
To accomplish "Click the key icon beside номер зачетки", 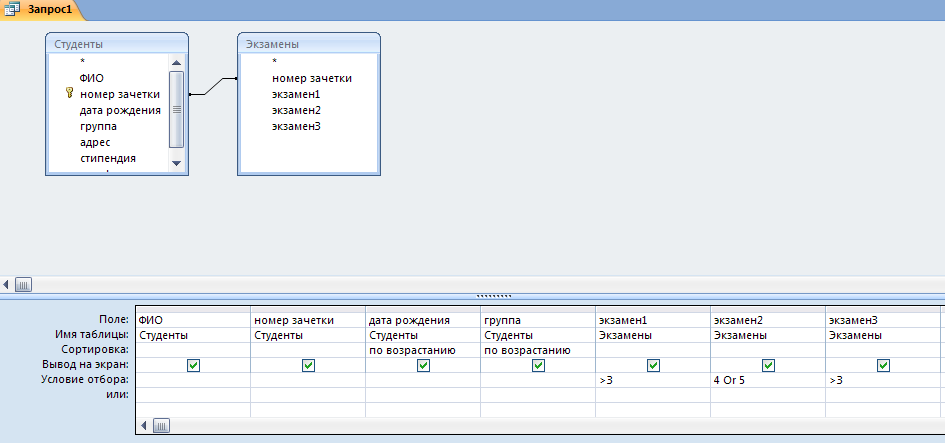I will 69,93.
